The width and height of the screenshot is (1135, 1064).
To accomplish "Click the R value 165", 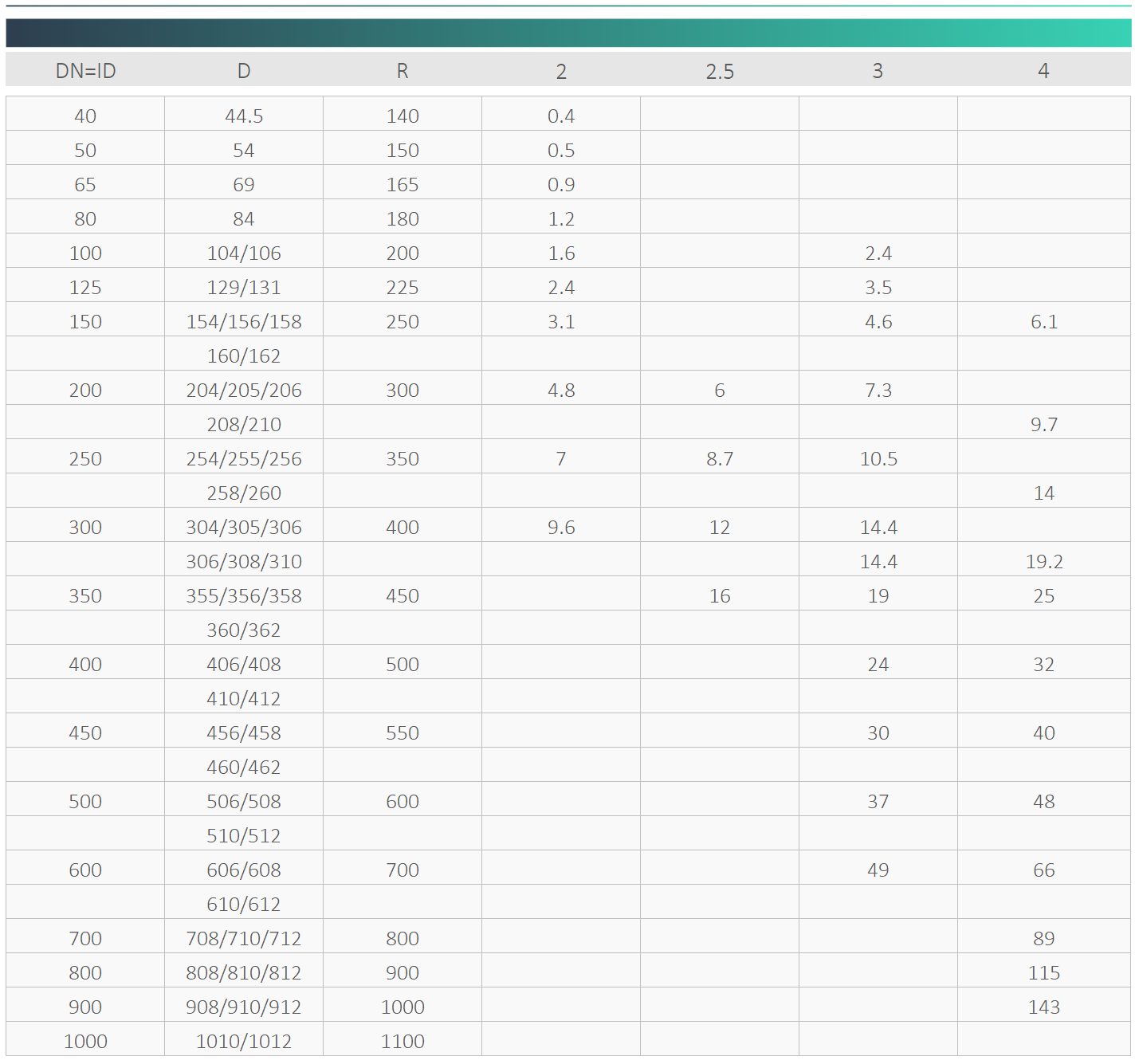I will click(403, 185).
